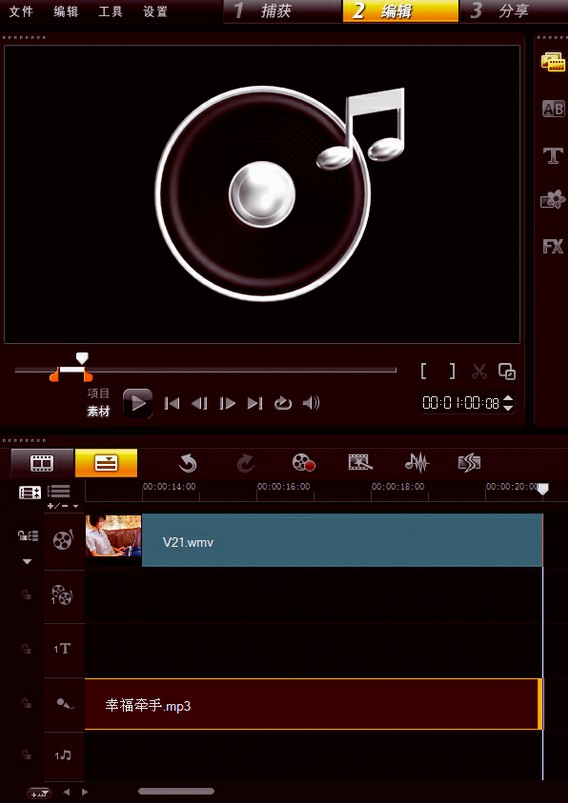The height and width of the screenshot is (803, 568).
Task: Select Project (项目) preview mode
Action: pos(98,393)
